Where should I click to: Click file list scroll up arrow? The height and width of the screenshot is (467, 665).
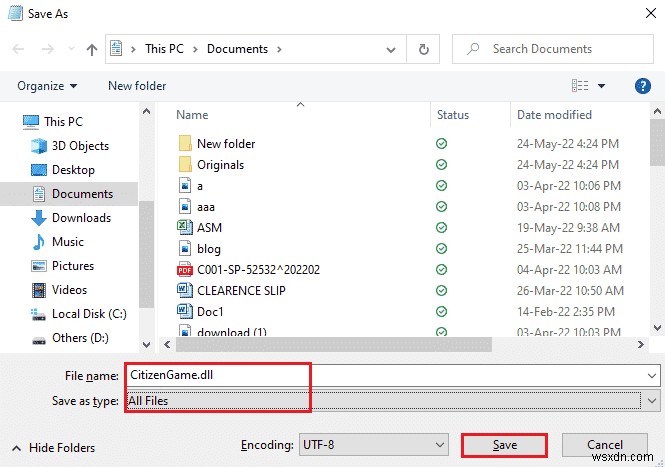657,112
